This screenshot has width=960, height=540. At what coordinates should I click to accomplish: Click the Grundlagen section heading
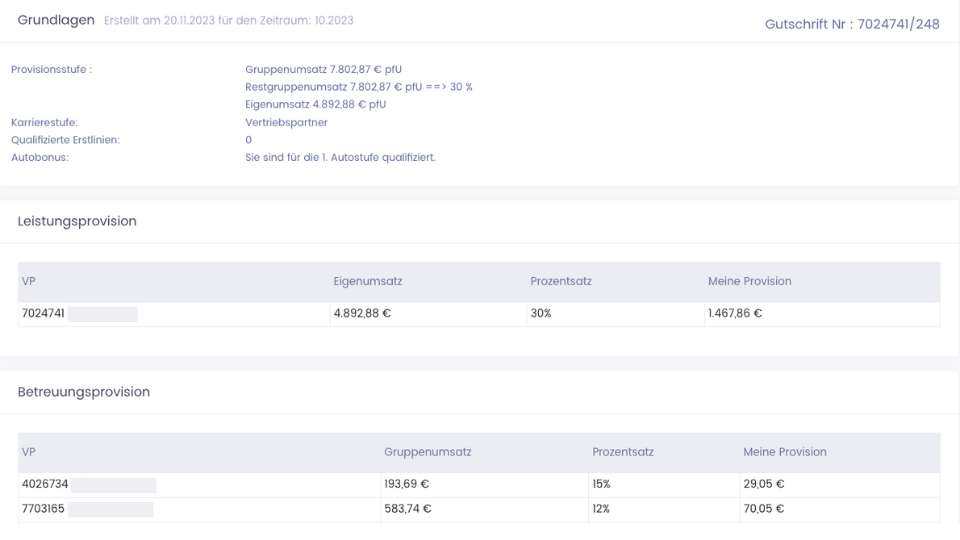[x=56, y=20]
